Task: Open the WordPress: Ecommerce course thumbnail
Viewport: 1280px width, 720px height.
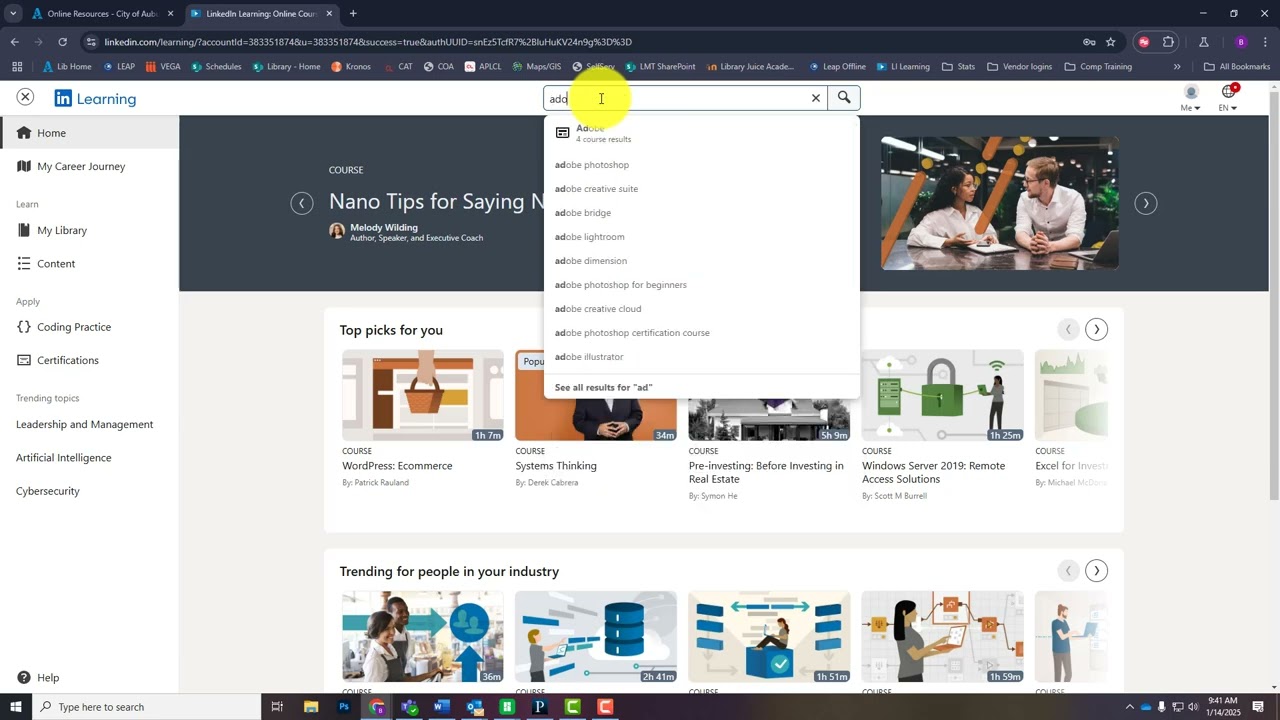Action: tap(423, 395)
